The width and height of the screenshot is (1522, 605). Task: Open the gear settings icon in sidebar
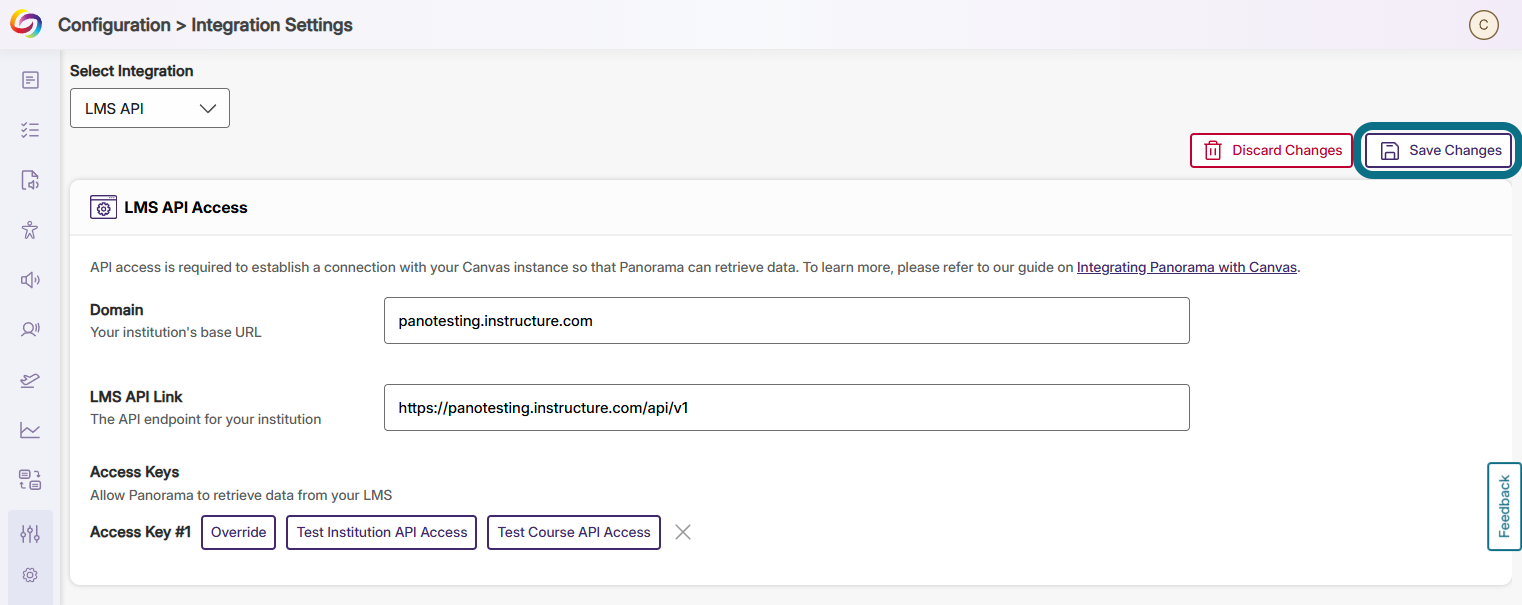pos(30,575)
